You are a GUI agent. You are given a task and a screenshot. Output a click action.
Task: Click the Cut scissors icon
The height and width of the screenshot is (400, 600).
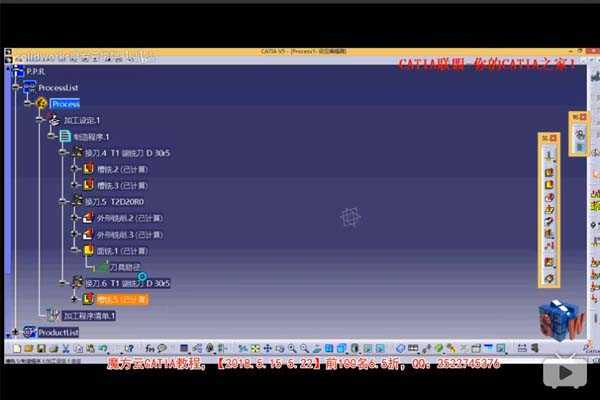[66, 348]
